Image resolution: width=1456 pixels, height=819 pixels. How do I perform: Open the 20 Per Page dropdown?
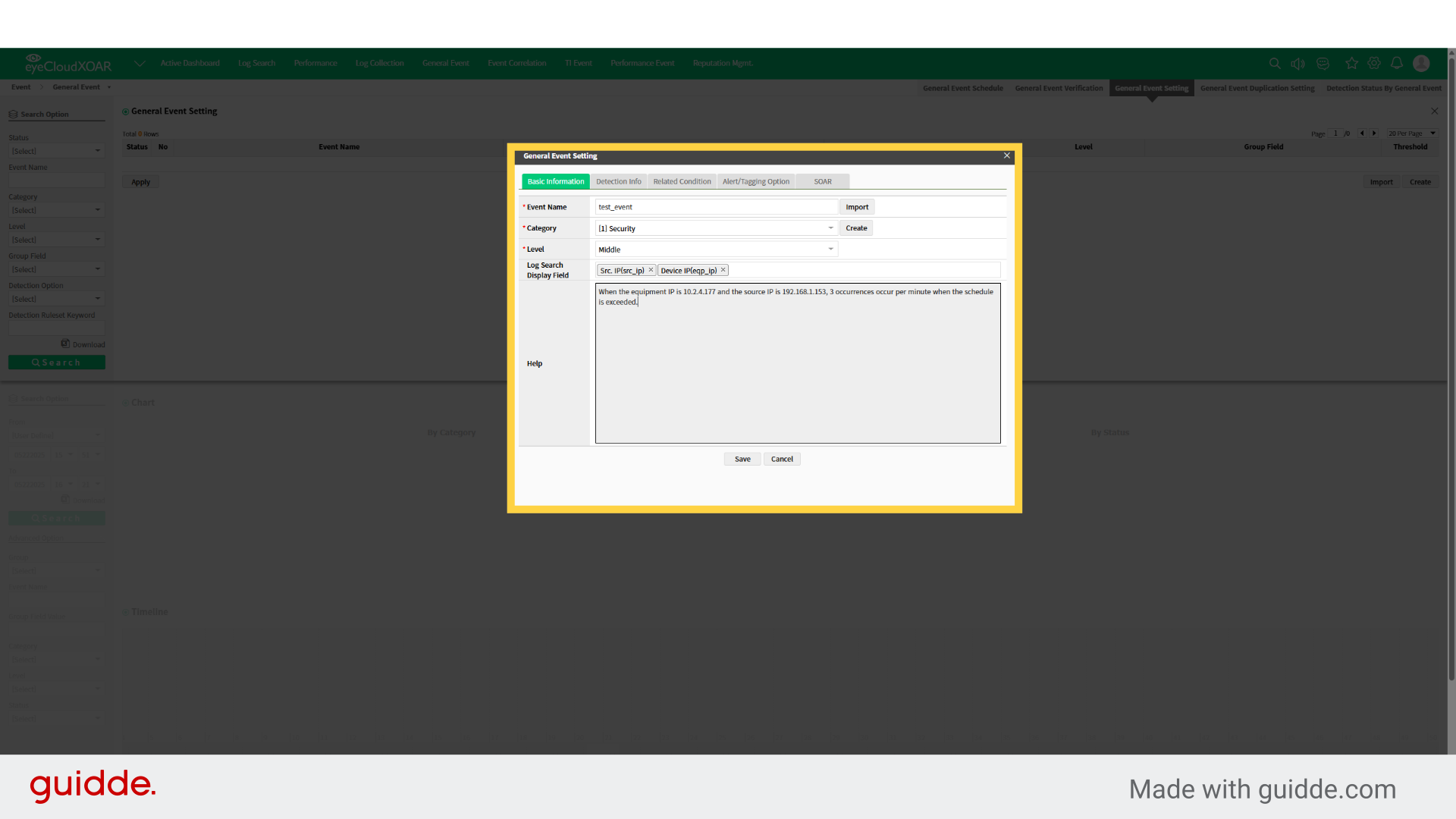tap(1410, 133)
